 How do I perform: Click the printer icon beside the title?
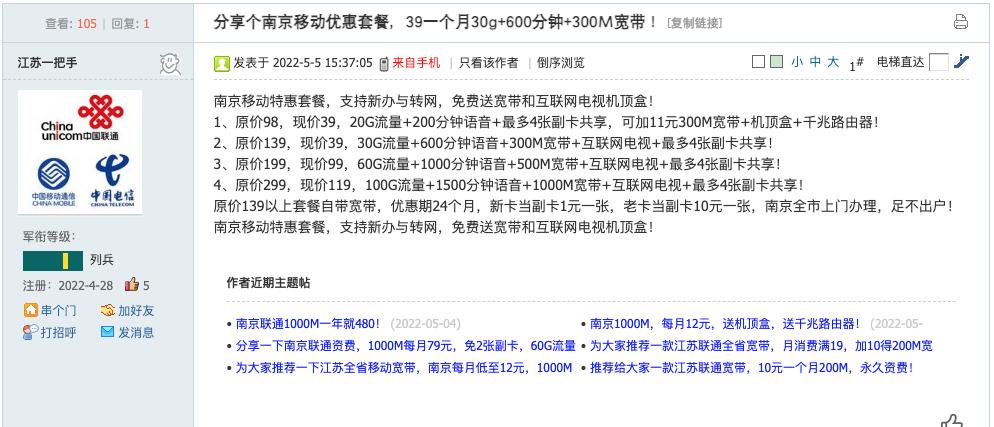coord(961,22)
